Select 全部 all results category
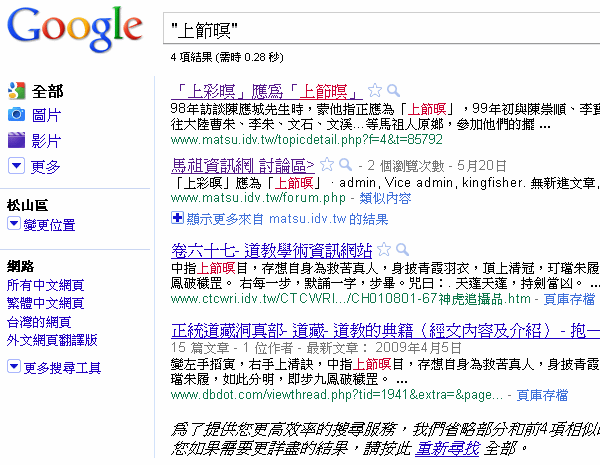This screenshot has width=600, height=465. 47,91
